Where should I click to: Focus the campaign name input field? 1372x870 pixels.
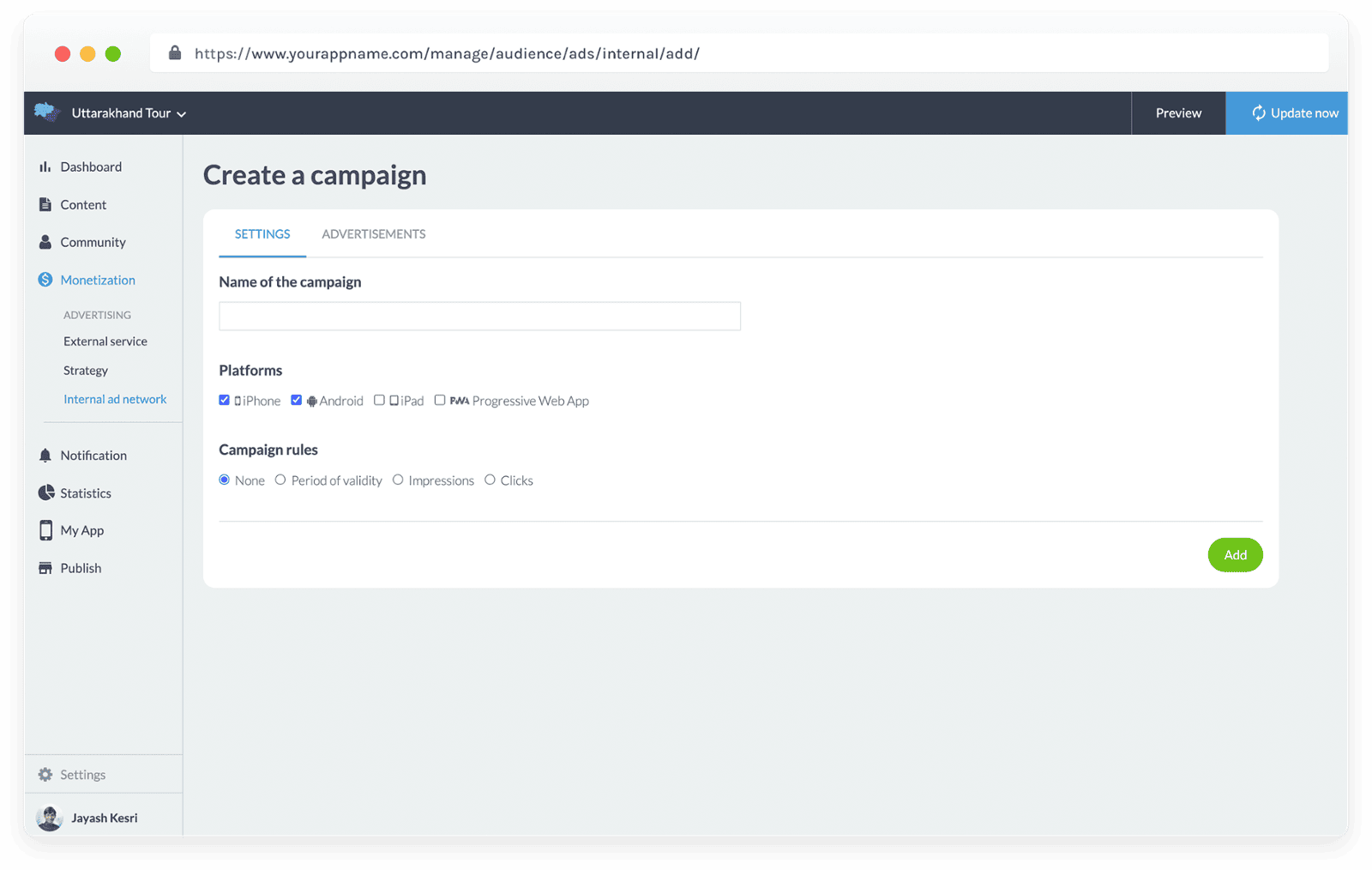[479, 317]
